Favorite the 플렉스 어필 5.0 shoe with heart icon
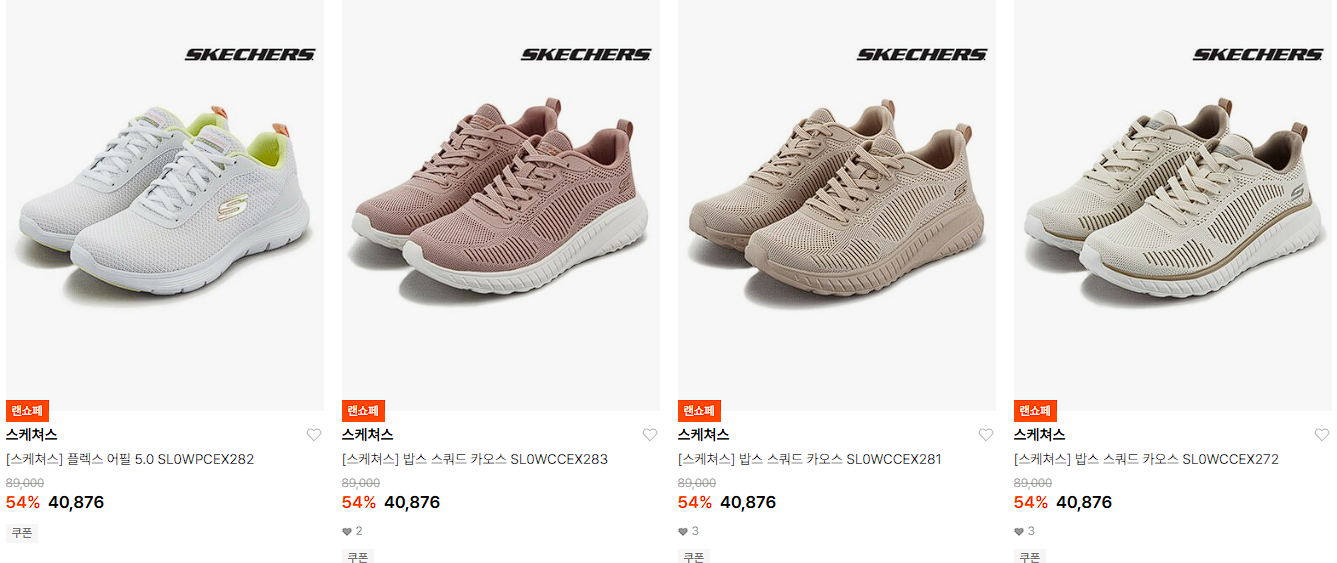Viewport: 1337px width, 563px height. 314,435
